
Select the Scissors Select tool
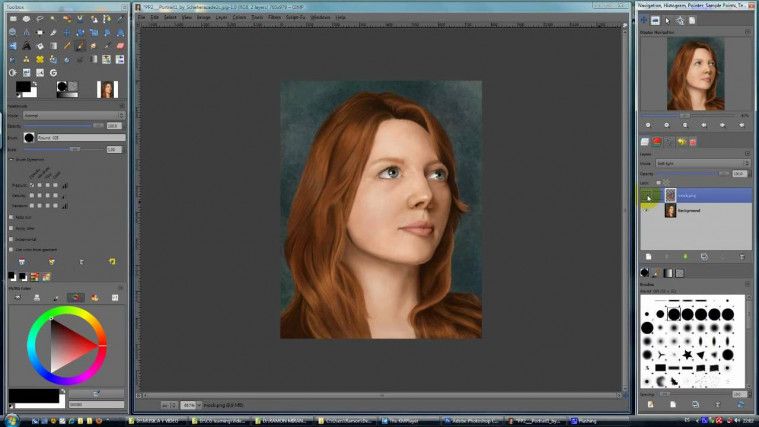80,19
